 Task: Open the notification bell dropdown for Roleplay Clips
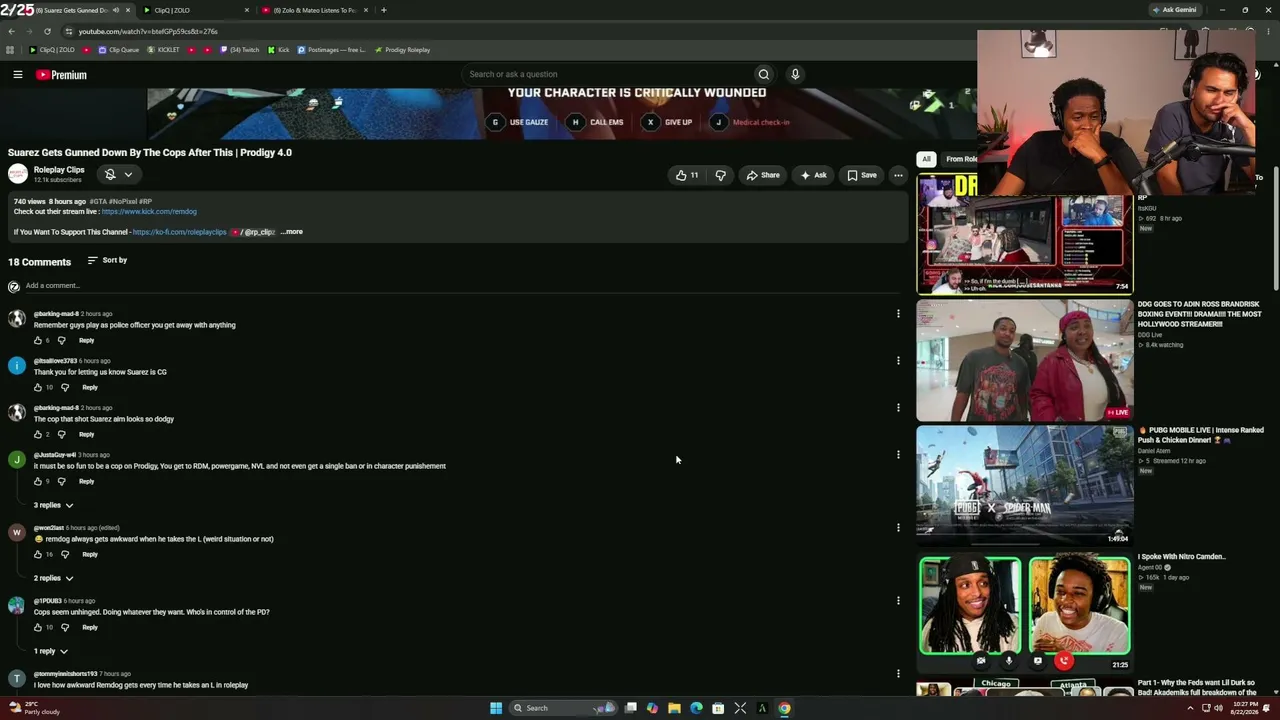click(119, 174)
